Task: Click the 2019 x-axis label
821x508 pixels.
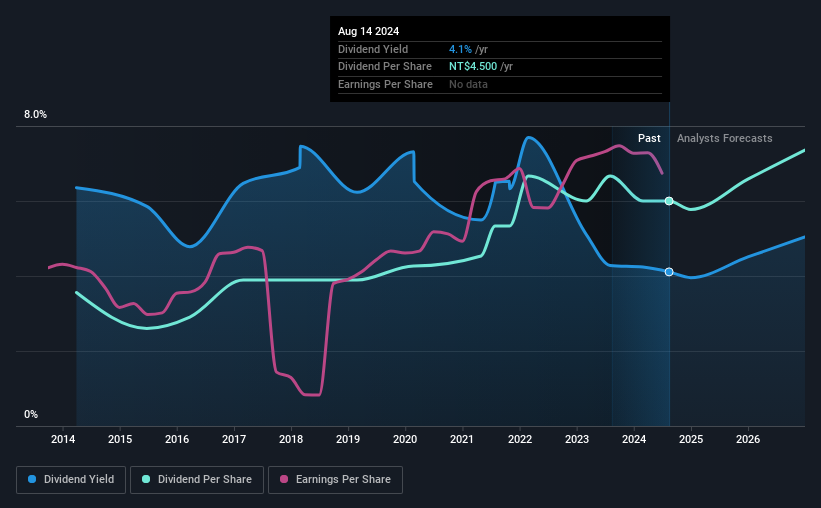Action: 348,439
